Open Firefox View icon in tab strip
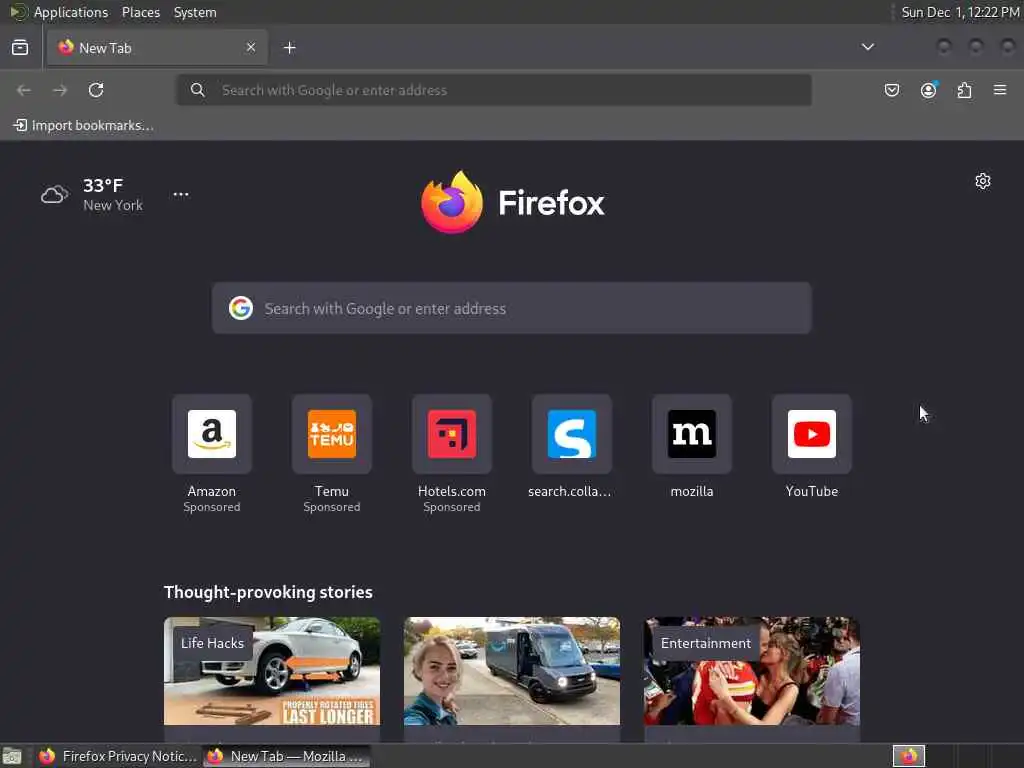Viewport: 1024px width, 768px height. coord(20,48)
